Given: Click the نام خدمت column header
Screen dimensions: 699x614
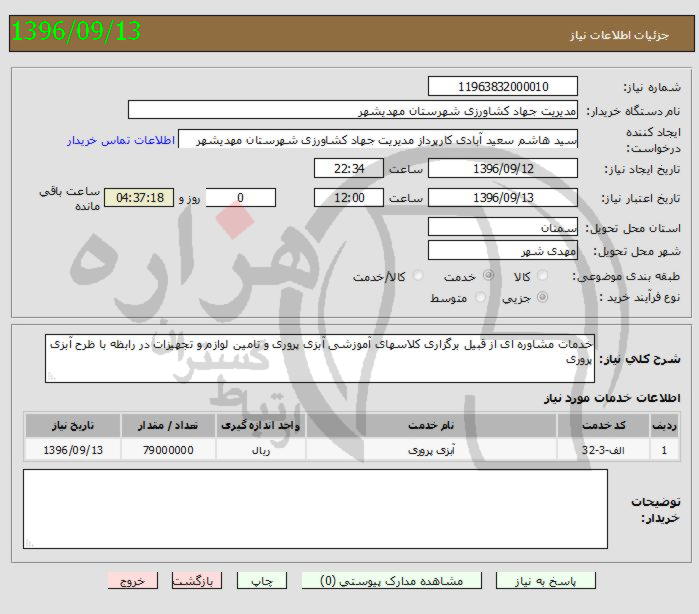Looking at the screenshot, I should 431,425.
